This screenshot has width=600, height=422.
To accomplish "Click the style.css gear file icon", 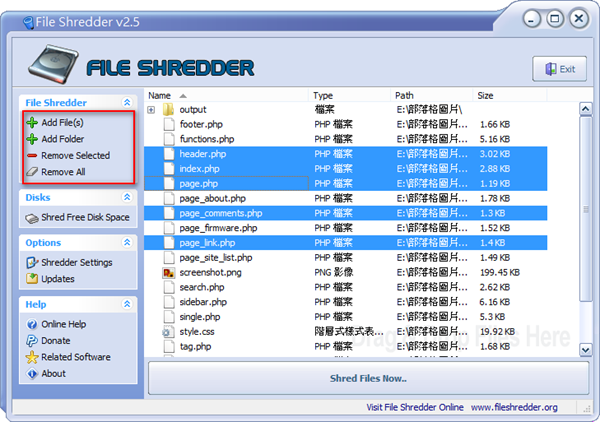I will tap(167, 332).
